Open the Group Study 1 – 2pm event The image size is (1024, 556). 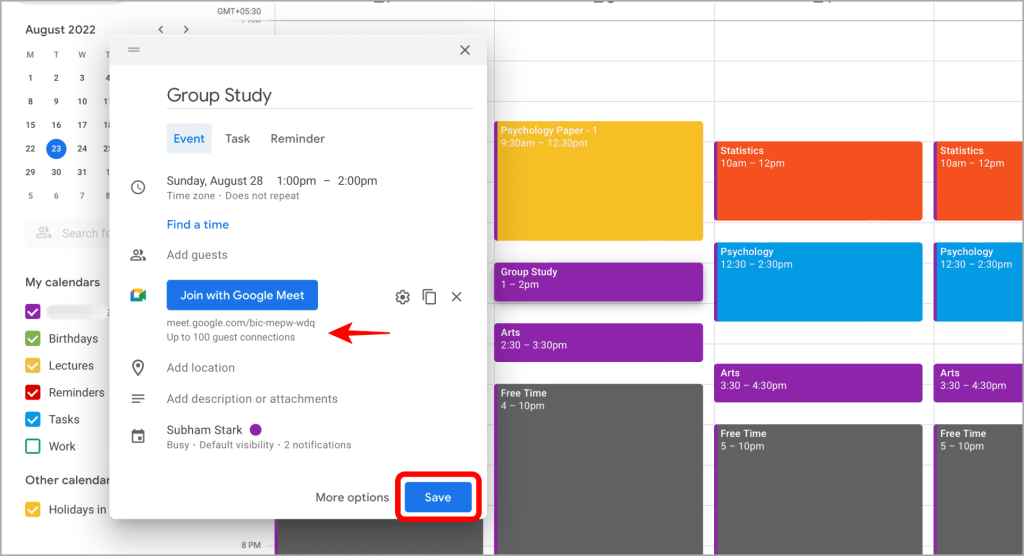[x=599, y=282]
